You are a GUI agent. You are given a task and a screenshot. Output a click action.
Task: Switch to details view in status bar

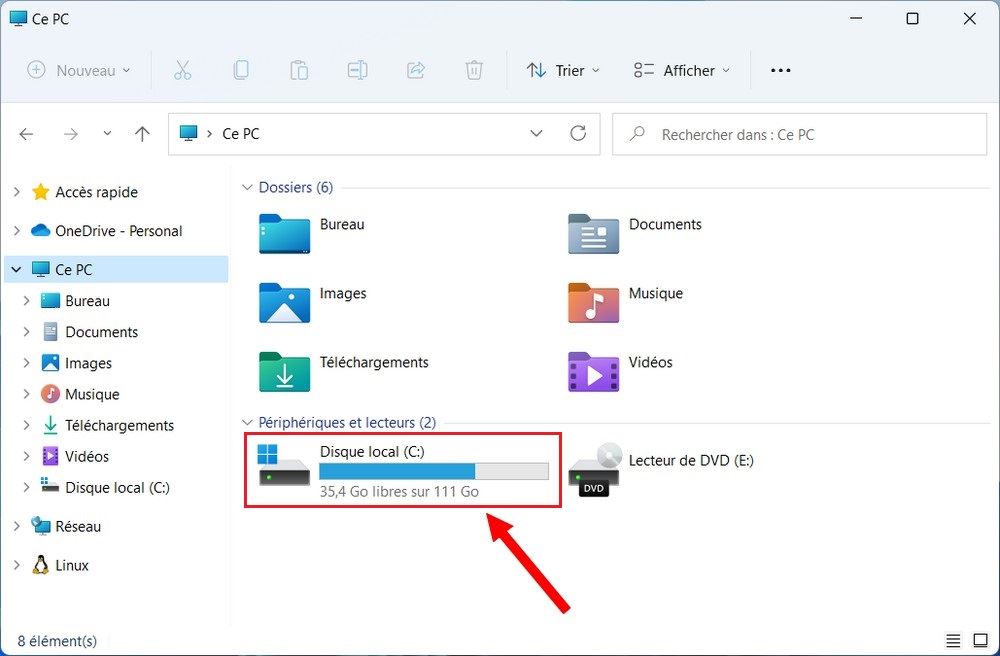click(x=953, y=640)
